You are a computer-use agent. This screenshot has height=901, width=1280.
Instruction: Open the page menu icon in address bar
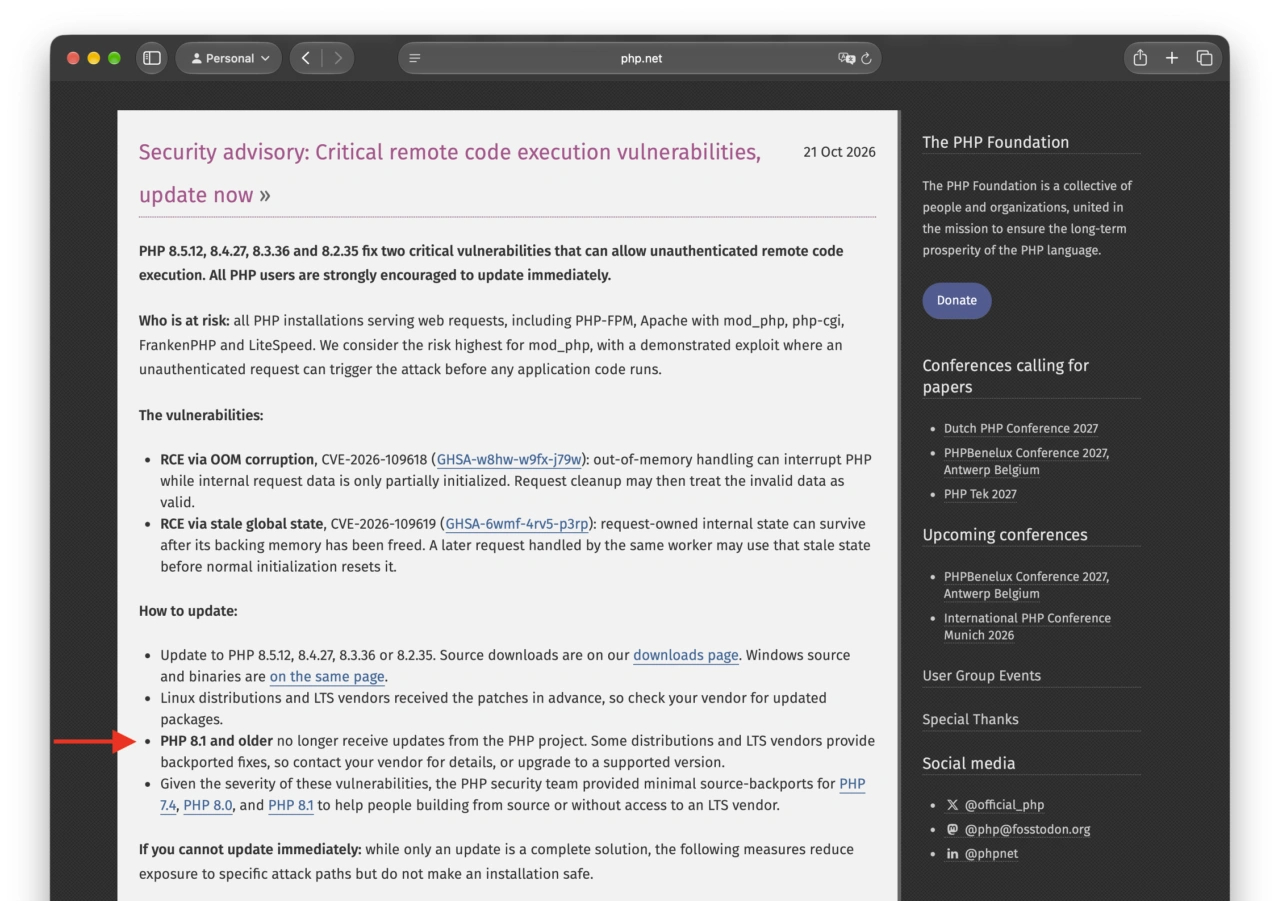415,58
